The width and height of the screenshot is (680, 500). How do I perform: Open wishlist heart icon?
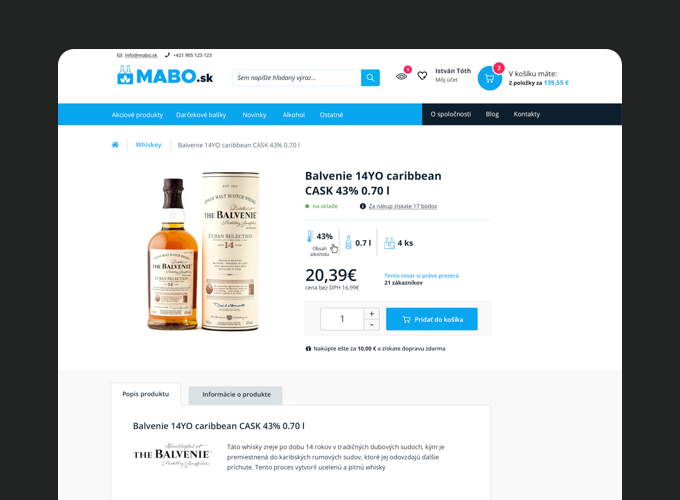[422, 75]
